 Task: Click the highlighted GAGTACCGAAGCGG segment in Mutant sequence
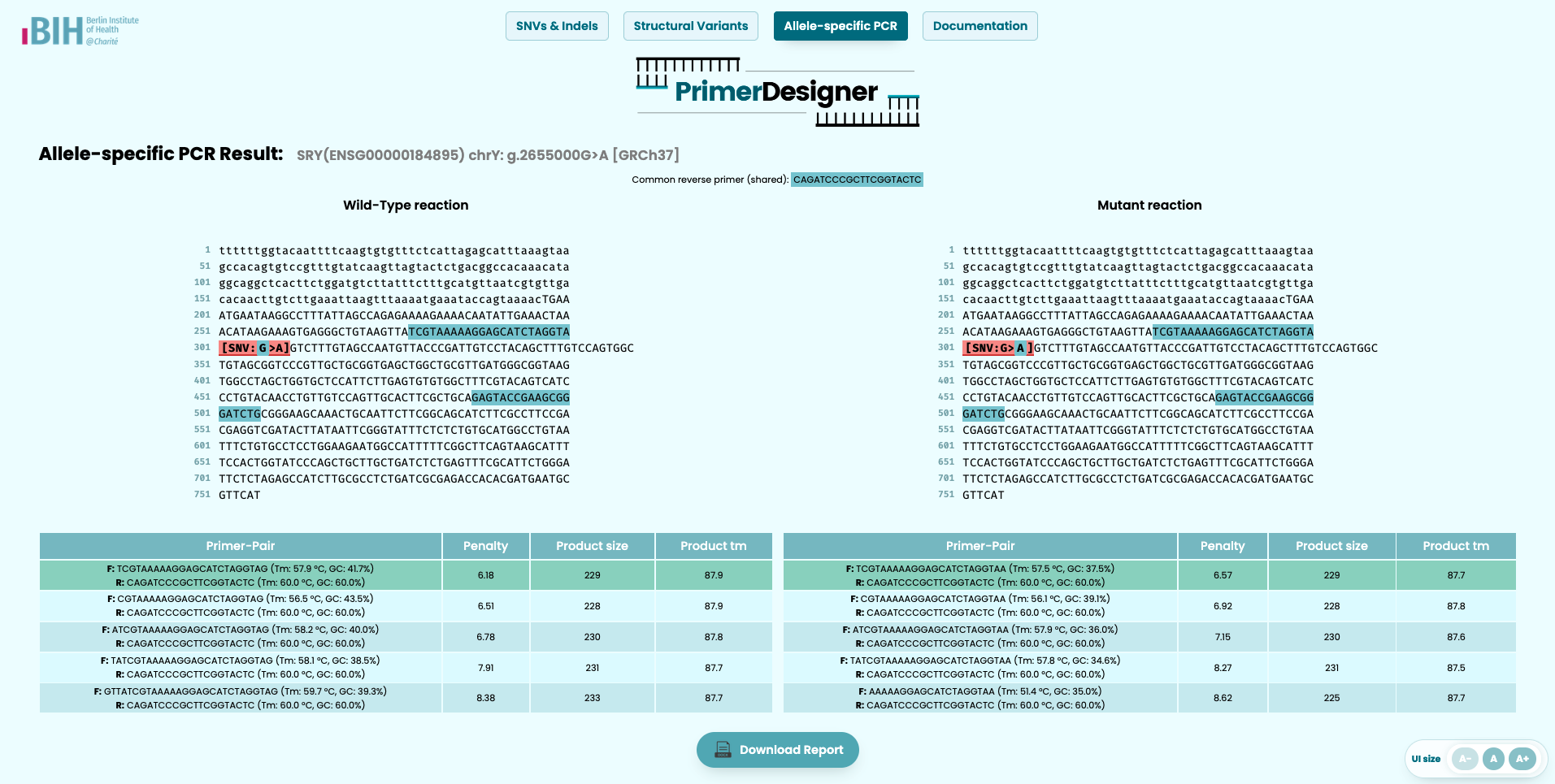[1265, 398]
